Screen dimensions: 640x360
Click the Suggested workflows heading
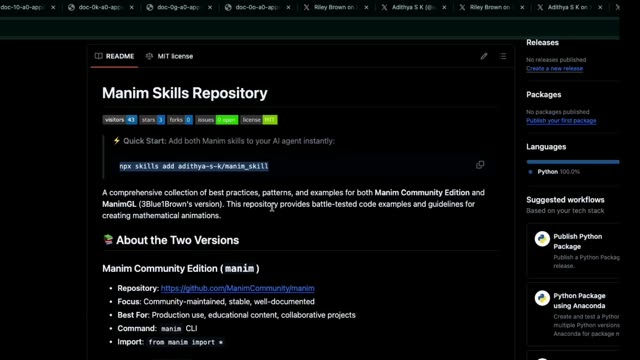[565, 200]
